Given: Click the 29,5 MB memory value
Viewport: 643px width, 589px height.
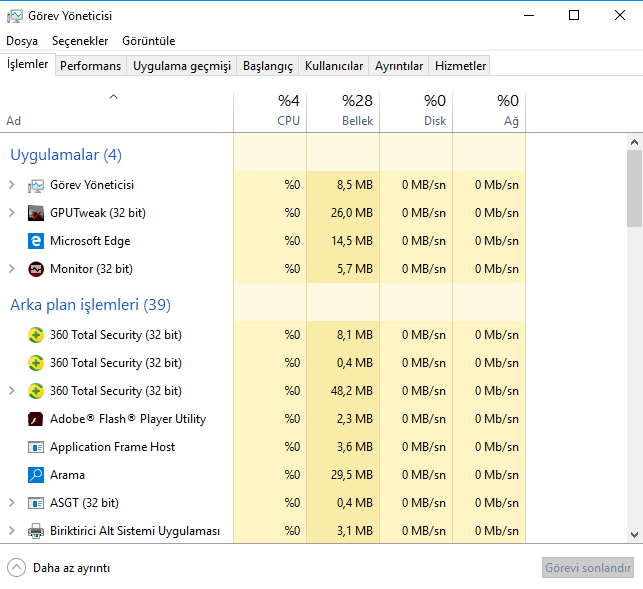Looking at the screenshot, I should point(352,475).
